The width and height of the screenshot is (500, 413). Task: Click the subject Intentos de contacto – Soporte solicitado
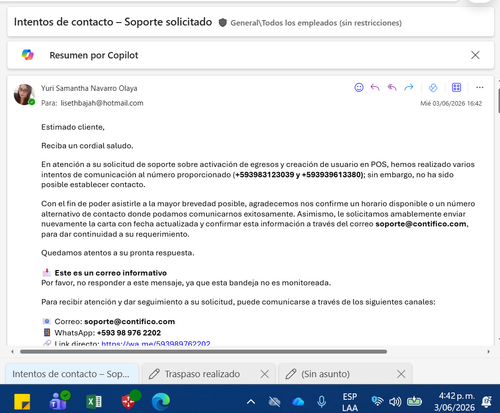click(x=113, y=22)
